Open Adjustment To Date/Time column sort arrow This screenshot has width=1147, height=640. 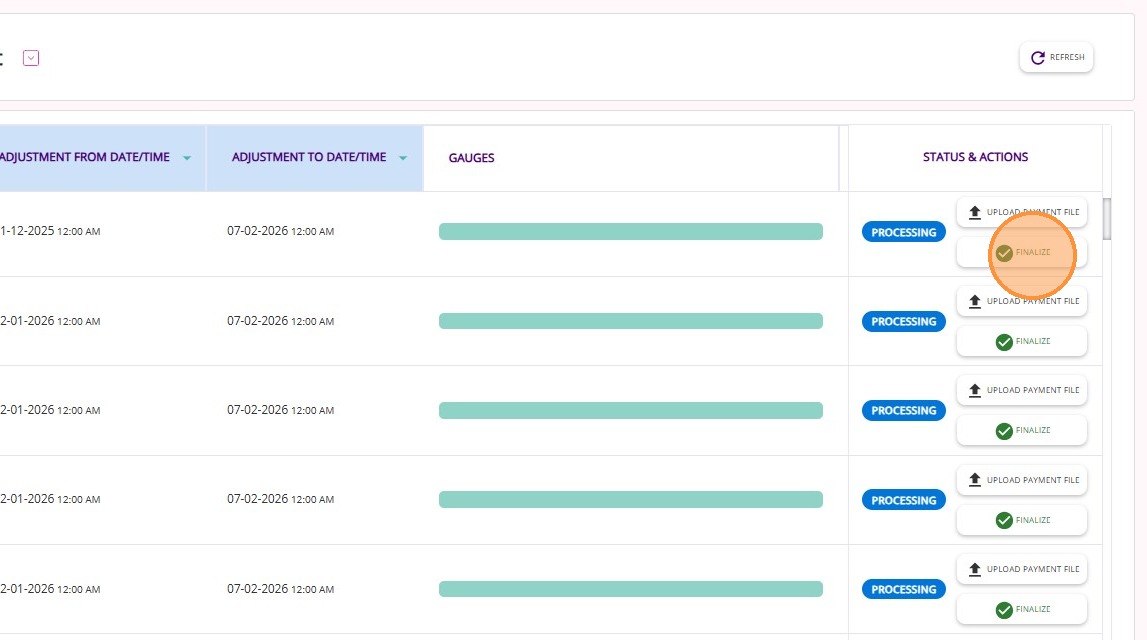[x=403, y=158]
